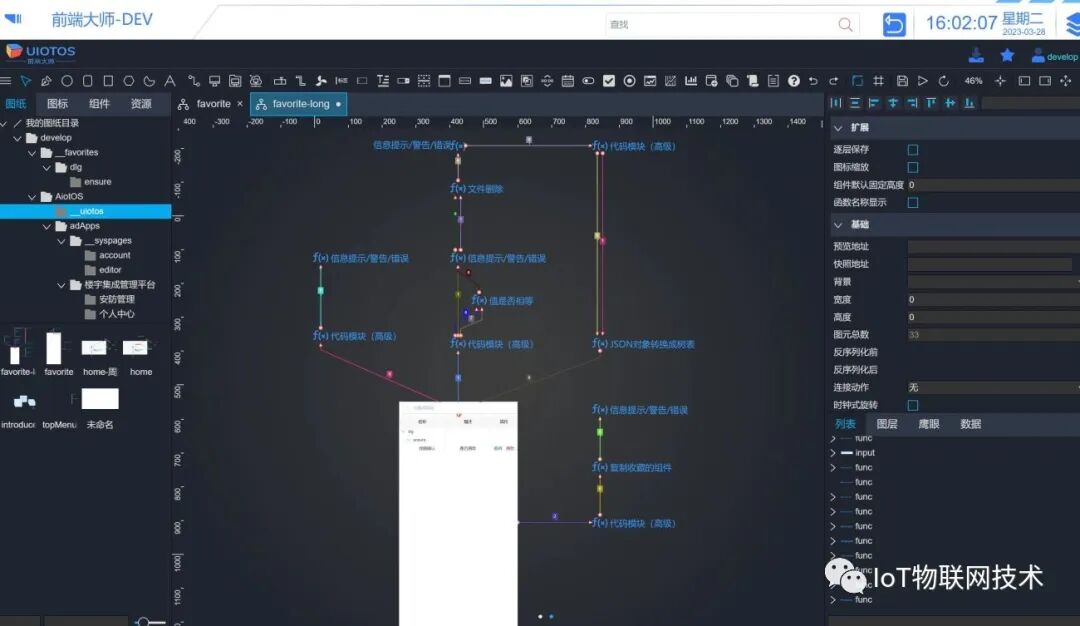Expand the input row in list
The image size is (1080, 626).
(833, 453)
